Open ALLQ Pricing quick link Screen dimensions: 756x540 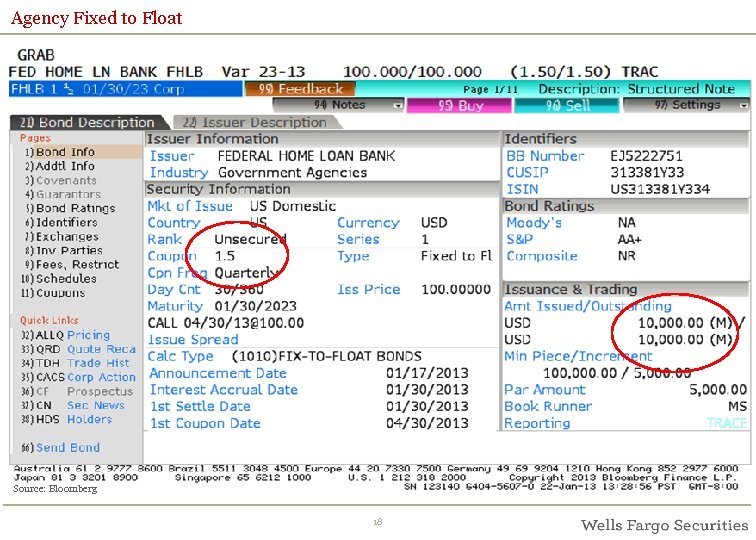(x=66, y=335)
